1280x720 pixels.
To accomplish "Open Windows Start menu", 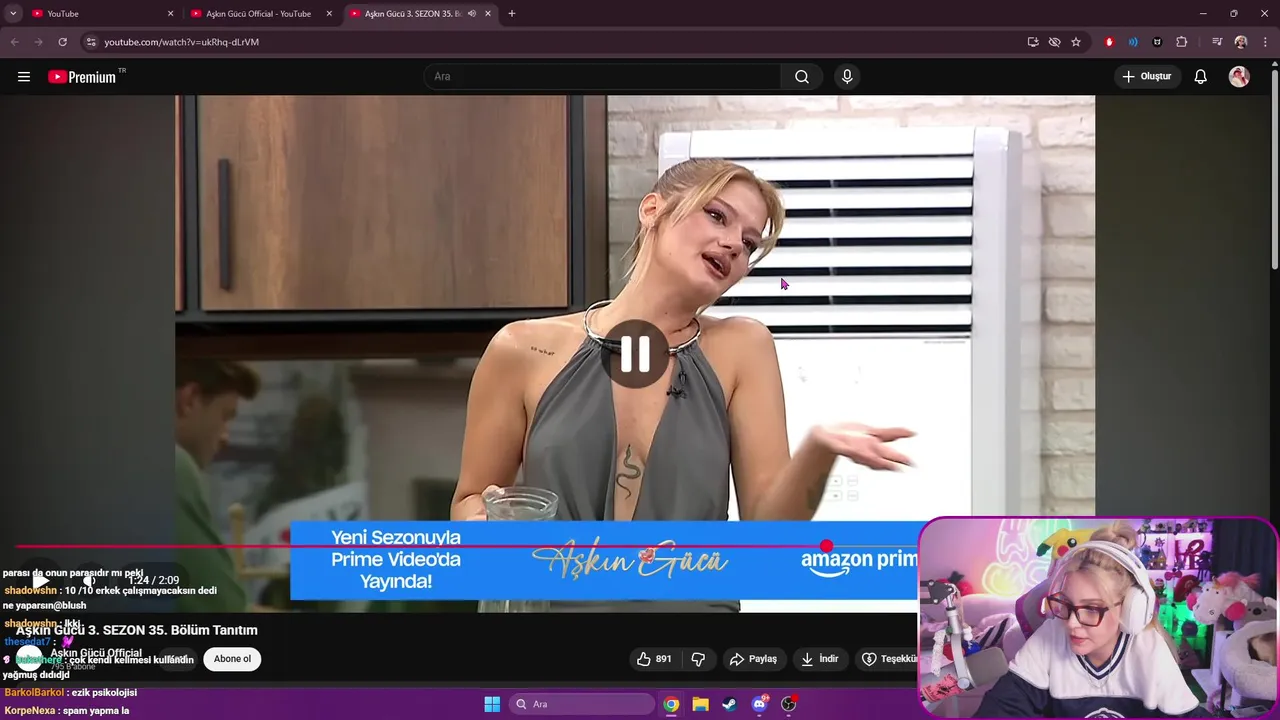I will pyautogui.click(x=492, y=704).
